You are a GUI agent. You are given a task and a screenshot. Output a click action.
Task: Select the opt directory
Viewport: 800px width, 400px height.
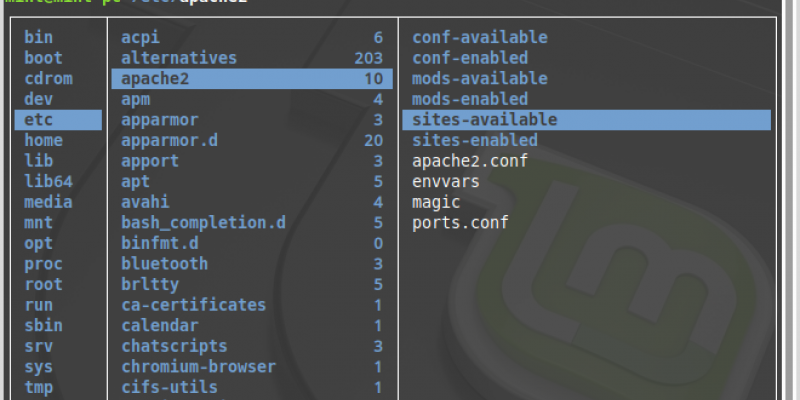click(x=38, y=243)
